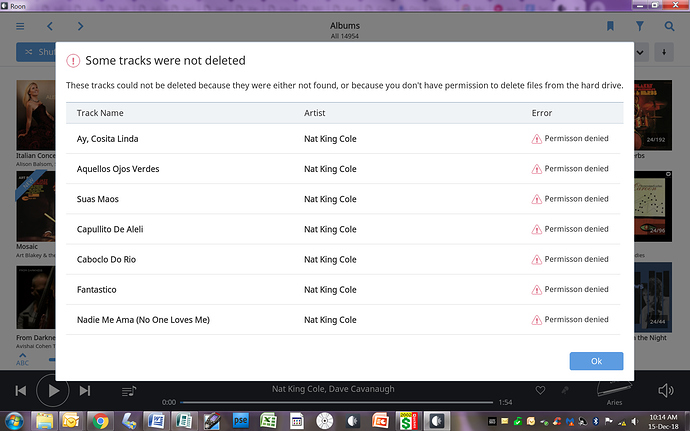Skip to the next track

[x=85, y=390]
